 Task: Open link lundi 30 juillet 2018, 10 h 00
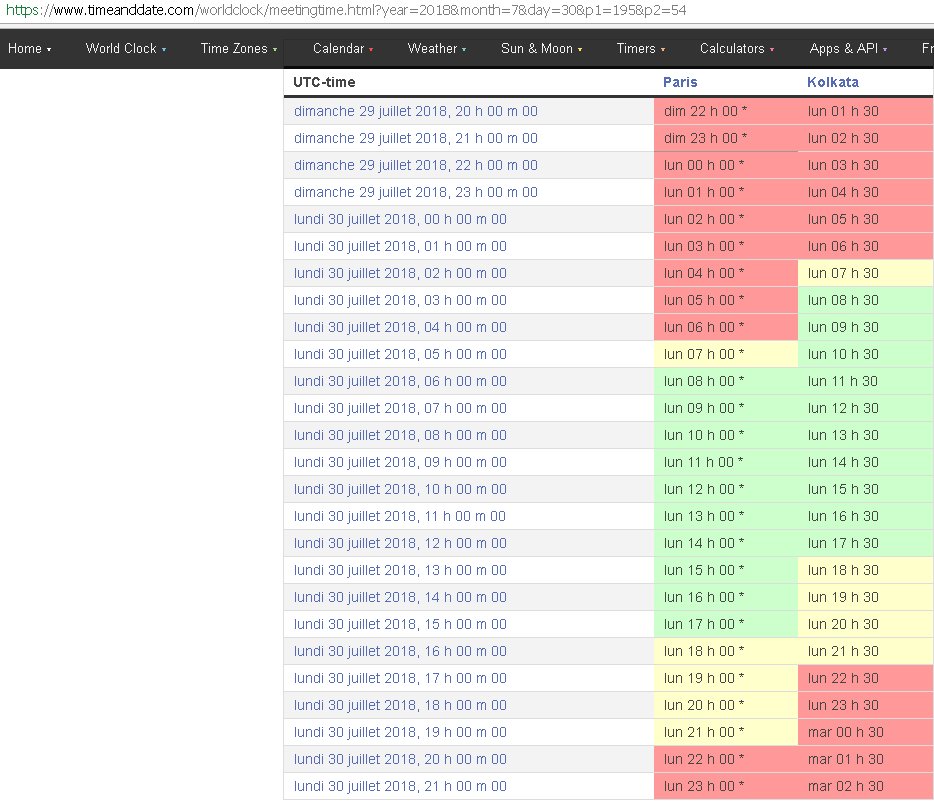pos(400,489)
